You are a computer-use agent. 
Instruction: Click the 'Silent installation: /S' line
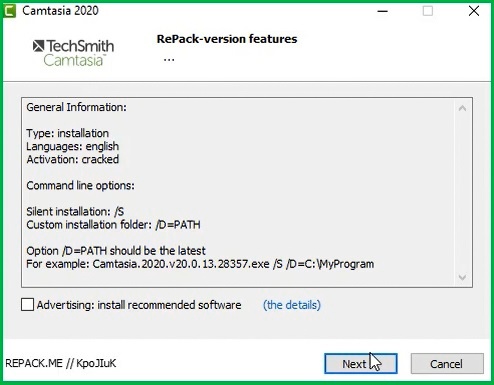coord(75,212)
